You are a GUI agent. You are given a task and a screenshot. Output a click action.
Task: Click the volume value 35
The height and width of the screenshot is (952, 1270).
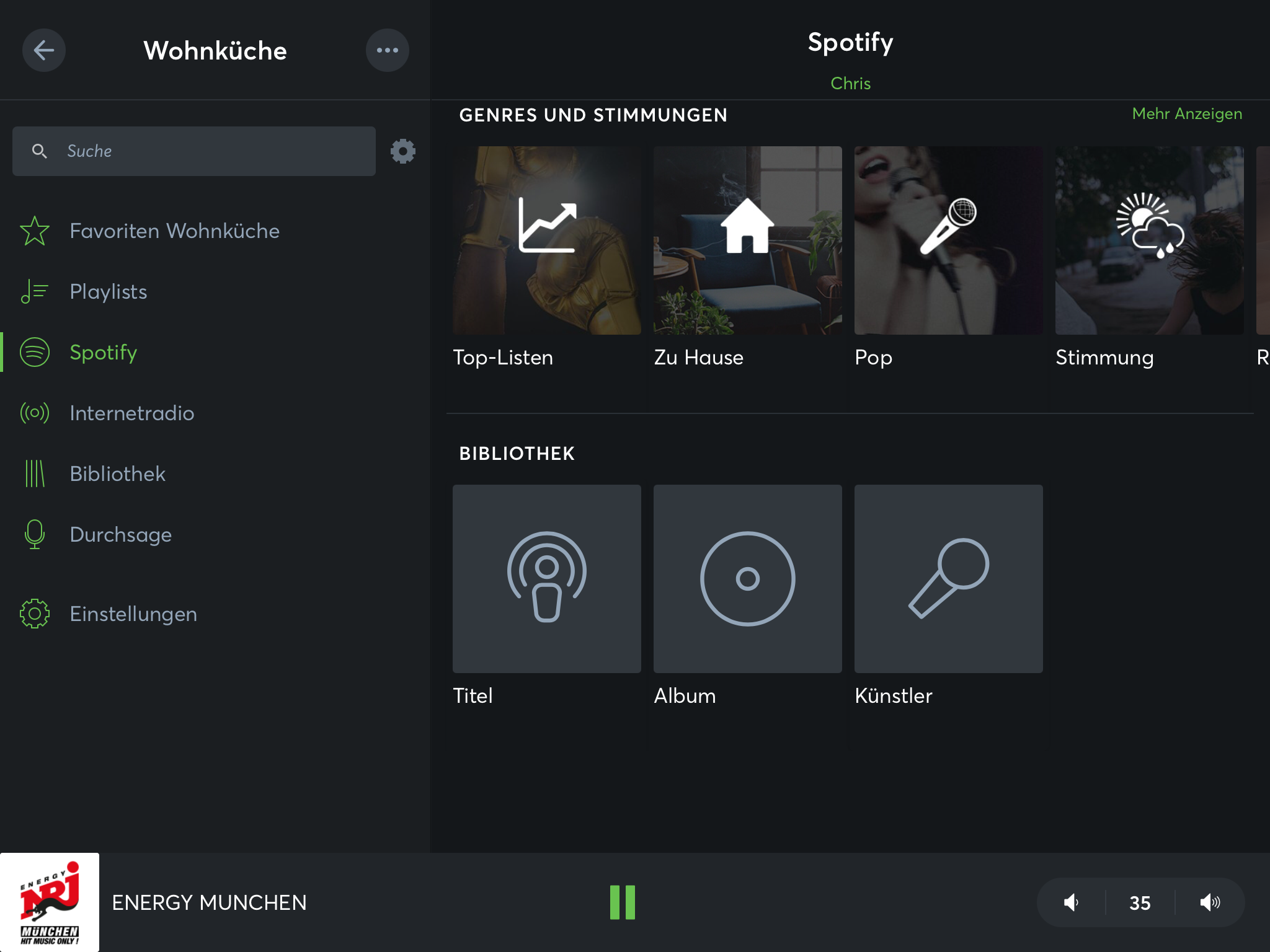pyautogui.click(x=1140, y=903)
